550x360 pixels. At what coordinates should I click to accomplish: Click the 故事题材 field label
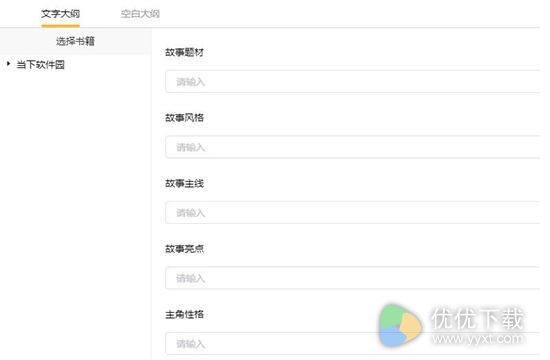[185, 52]
